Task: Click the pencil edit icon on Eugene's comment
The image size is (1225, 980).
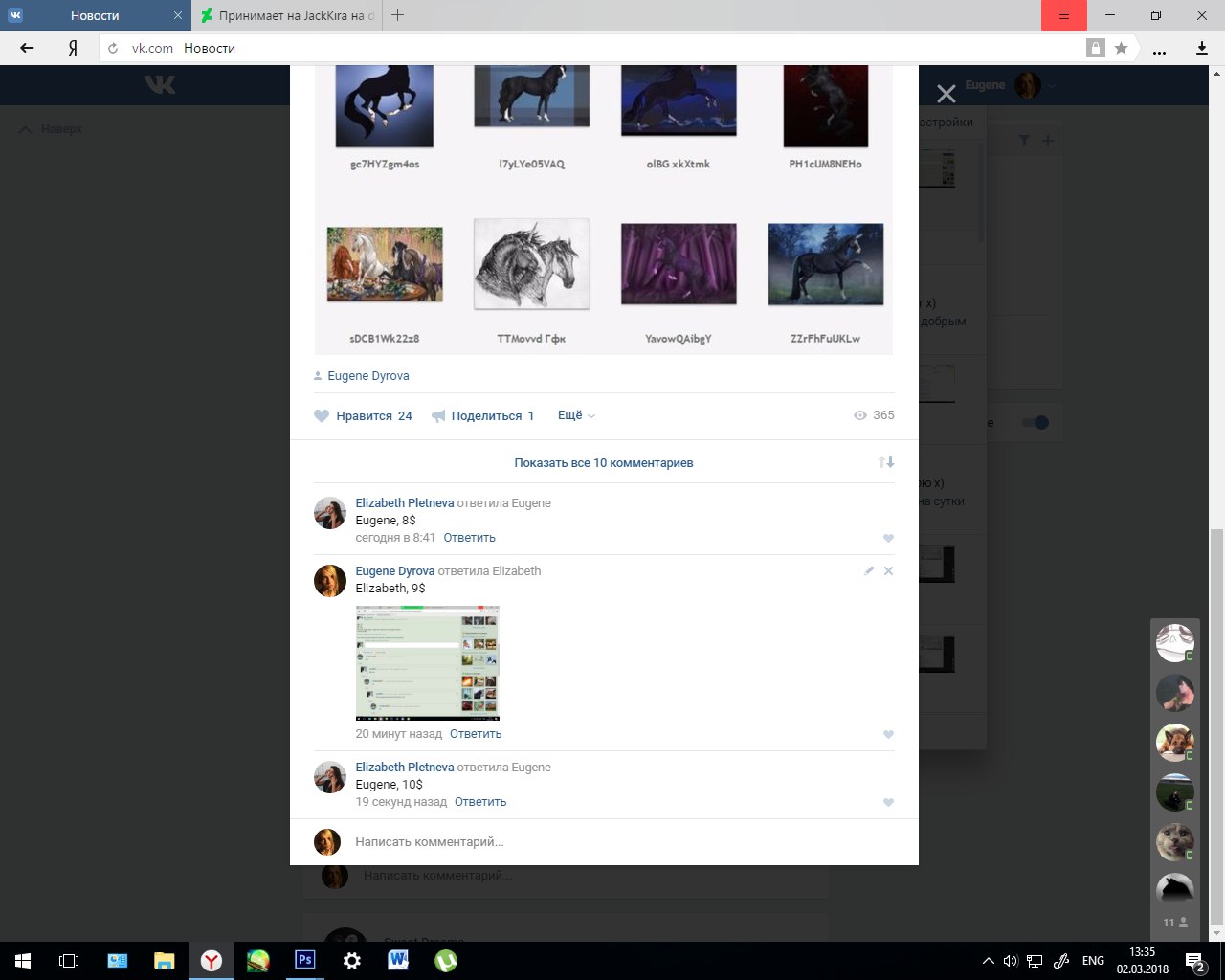Action: tap(869, 570)
